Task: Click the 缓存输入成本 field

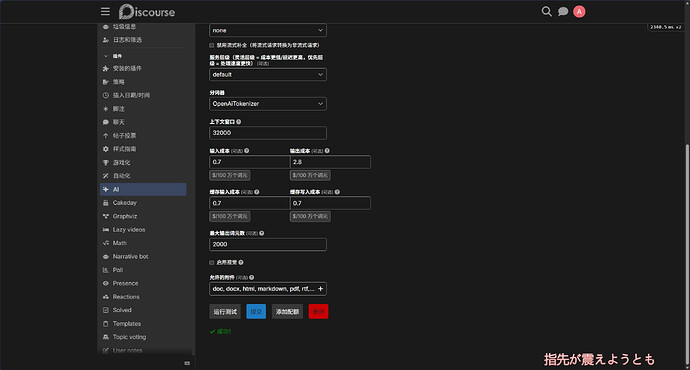Action: tap(249, 203)
